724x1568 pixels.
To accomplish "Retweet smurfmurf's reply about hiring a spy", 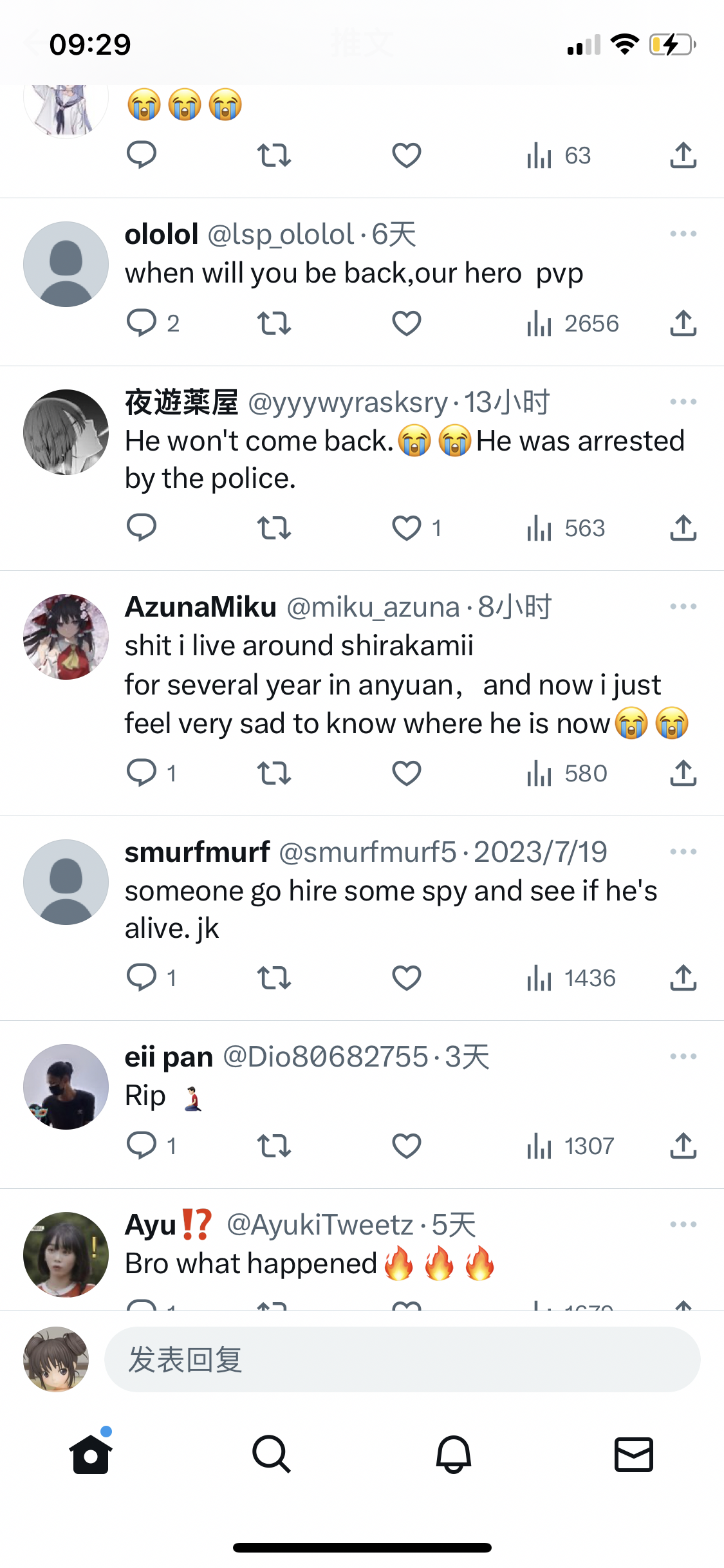I will pos(274,978).
